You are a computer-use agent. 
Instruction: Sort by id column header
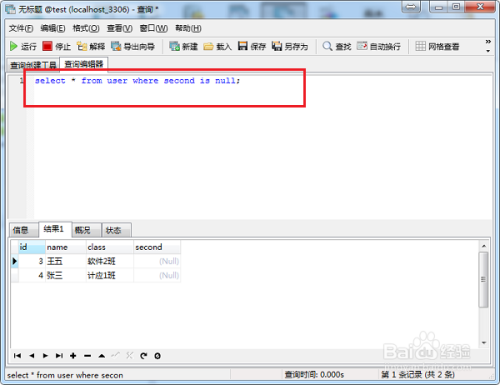coord(32,247)
